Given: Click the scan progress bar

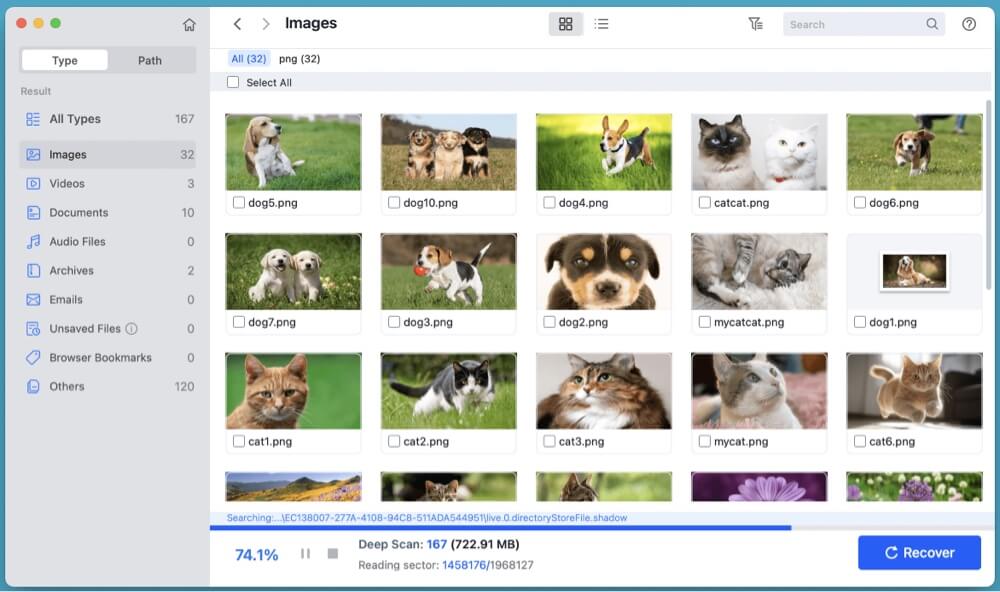Looking at the screenshot, I should click(x=500, y=527).
